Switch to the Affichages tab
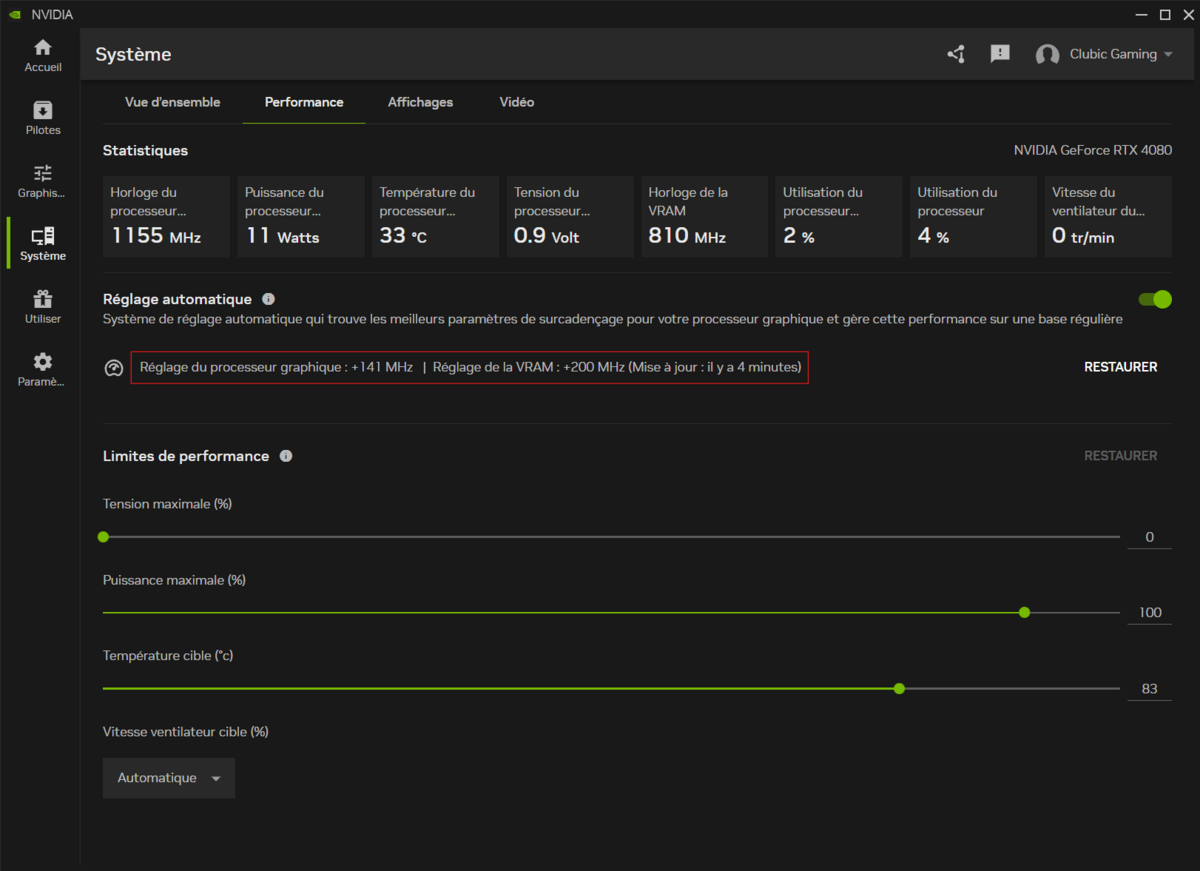This screenshot has width=1200, height=871. 420,102
